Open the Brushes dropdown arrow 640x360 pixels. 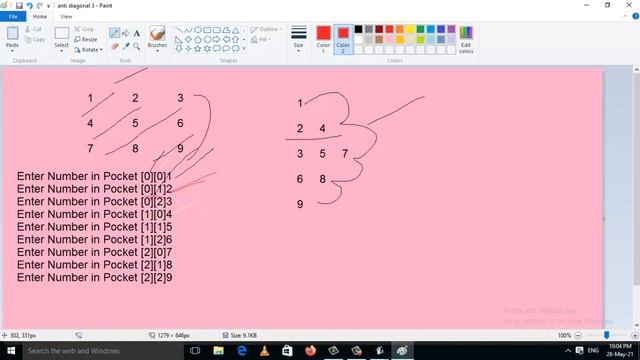tap(157, 51)
